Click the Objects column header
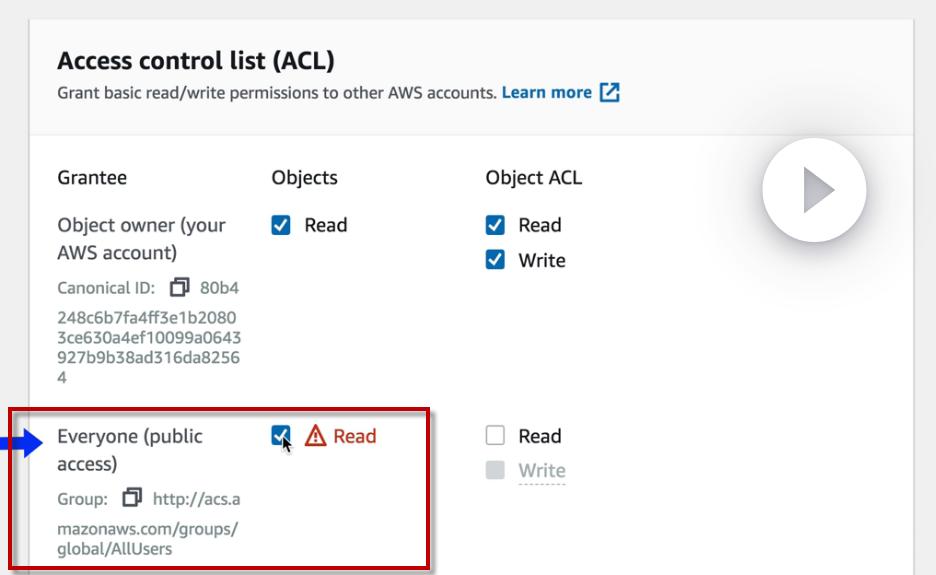 pos(304,178)
